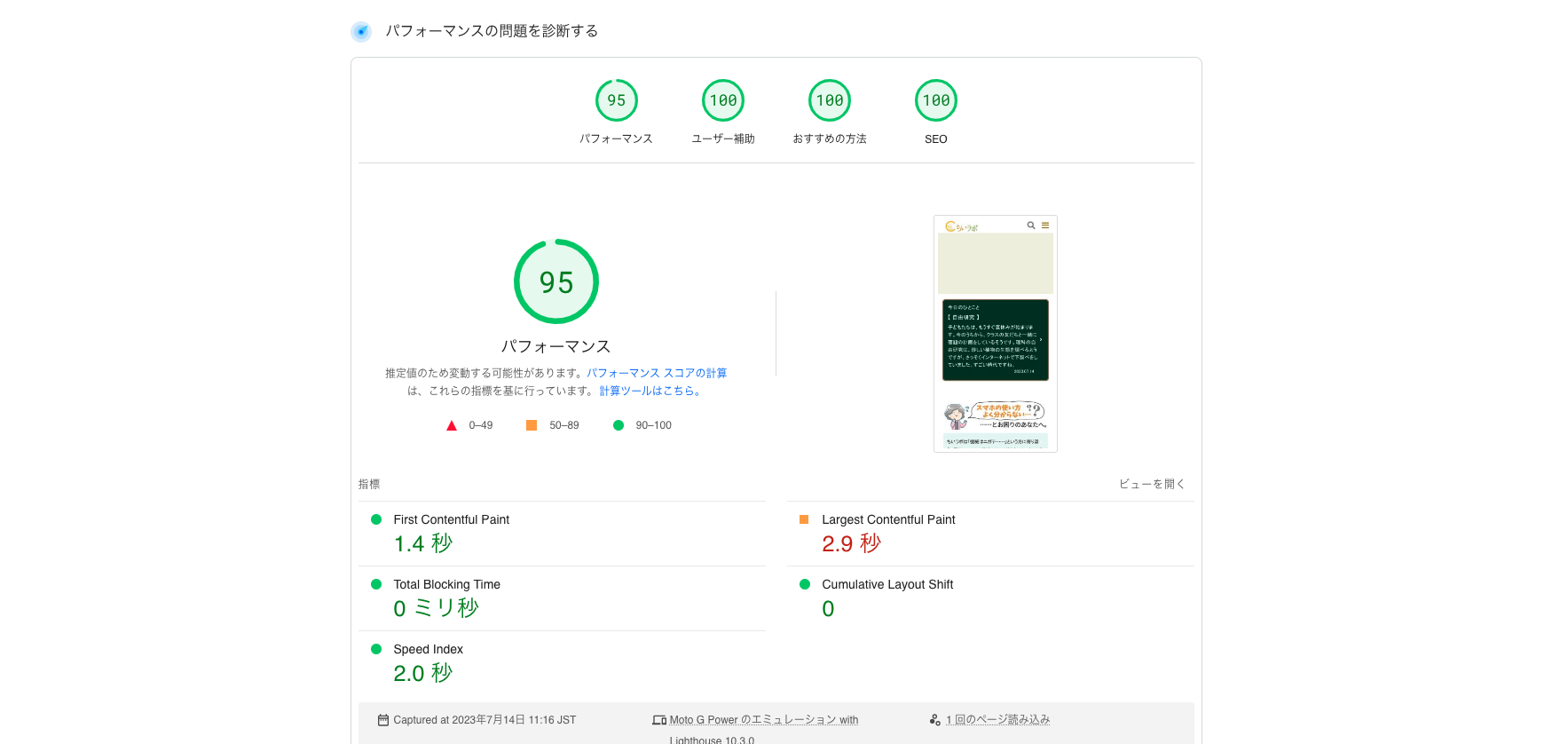Click the performance diagnosis radar icon

(360, 32)
